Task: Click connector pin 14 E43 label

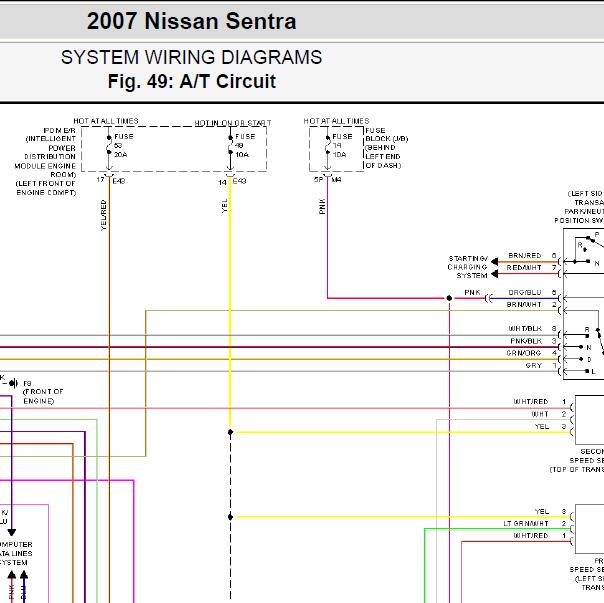Action: 232,181
